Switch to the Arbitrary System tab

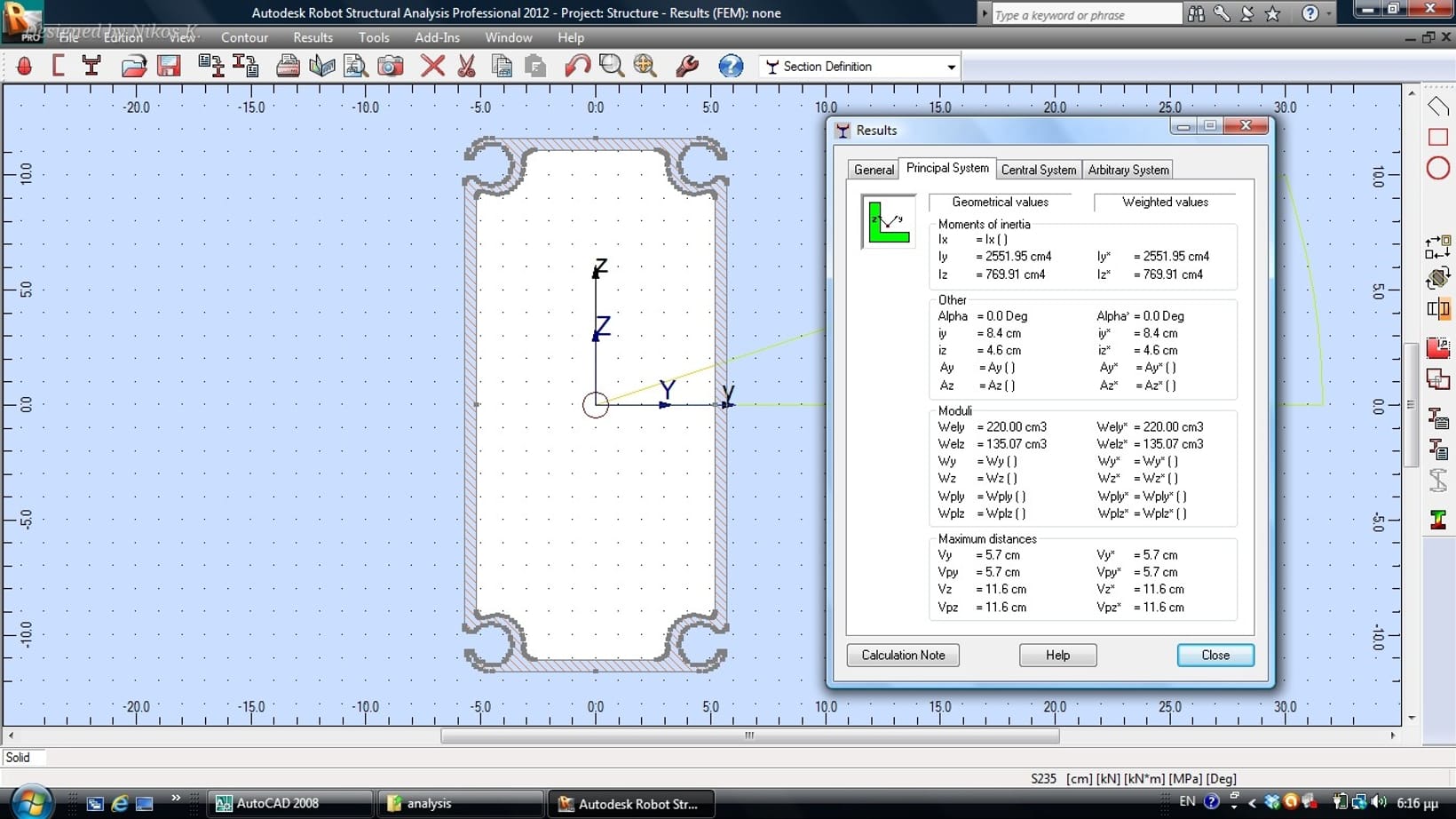pyautogui.click(x=1128, y=170)
